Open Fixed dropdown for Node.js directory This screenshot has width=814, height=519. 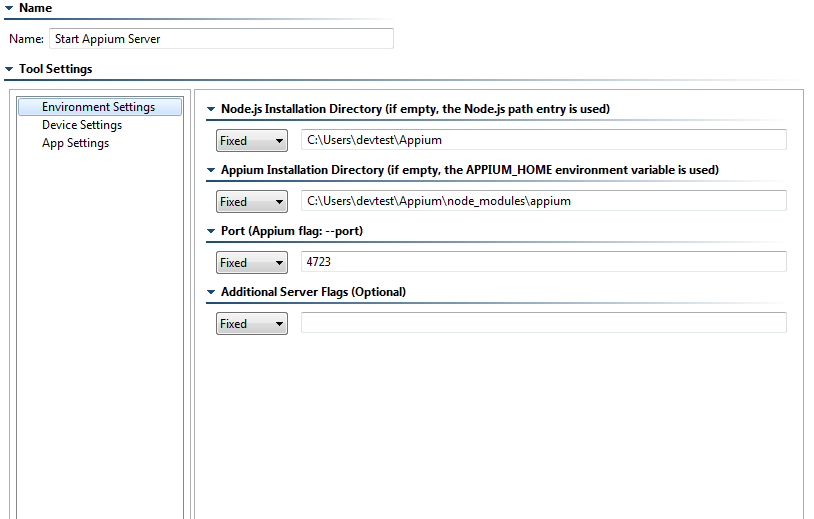(252, 141)
